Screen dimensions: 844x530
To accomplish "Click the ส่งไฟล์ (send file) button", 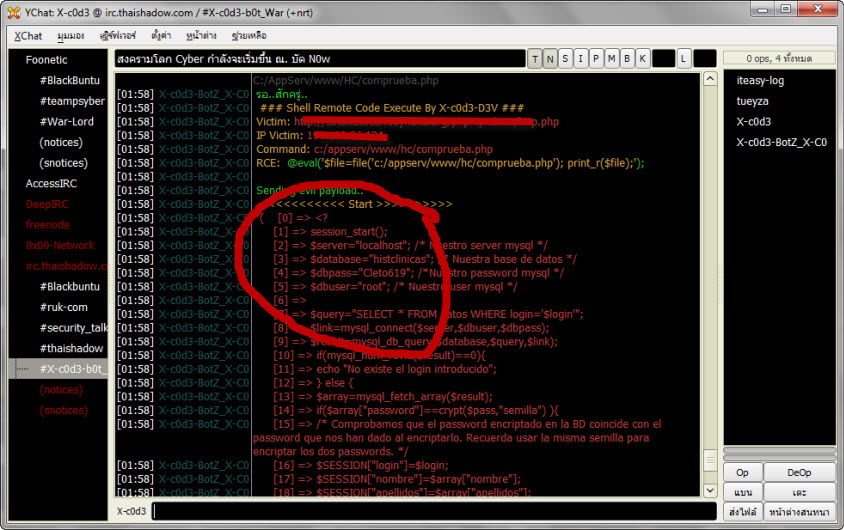I will tap(742, 512).
